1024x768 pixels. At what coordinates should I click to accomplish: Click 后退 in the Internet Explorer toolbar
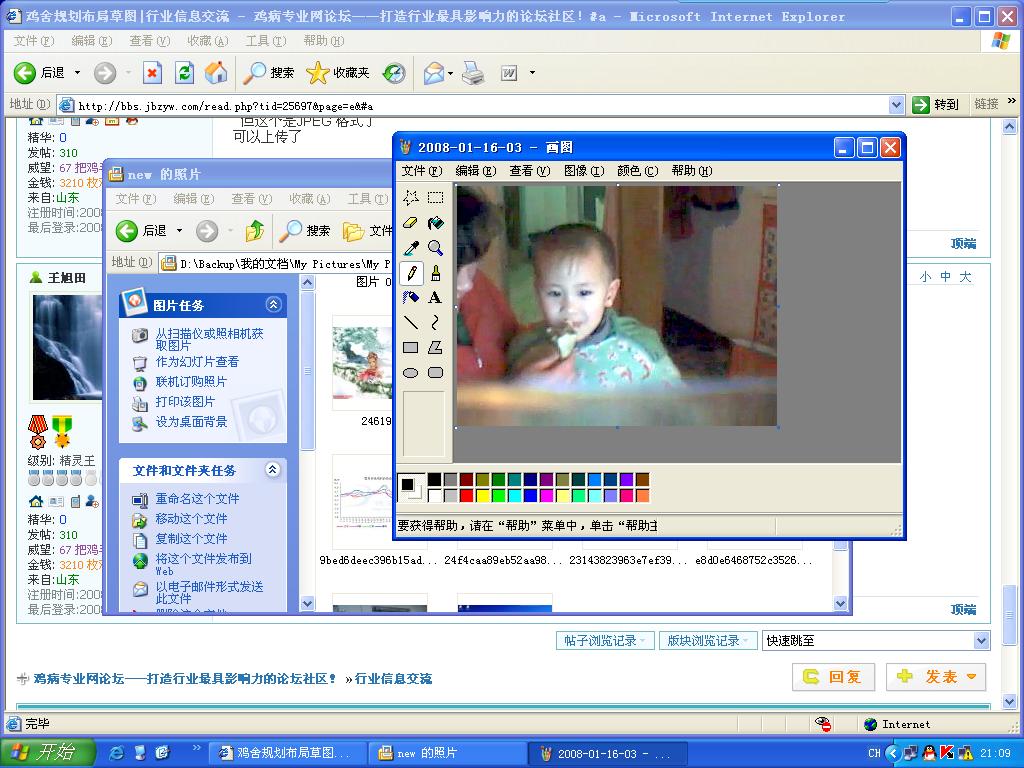[39, 72]
